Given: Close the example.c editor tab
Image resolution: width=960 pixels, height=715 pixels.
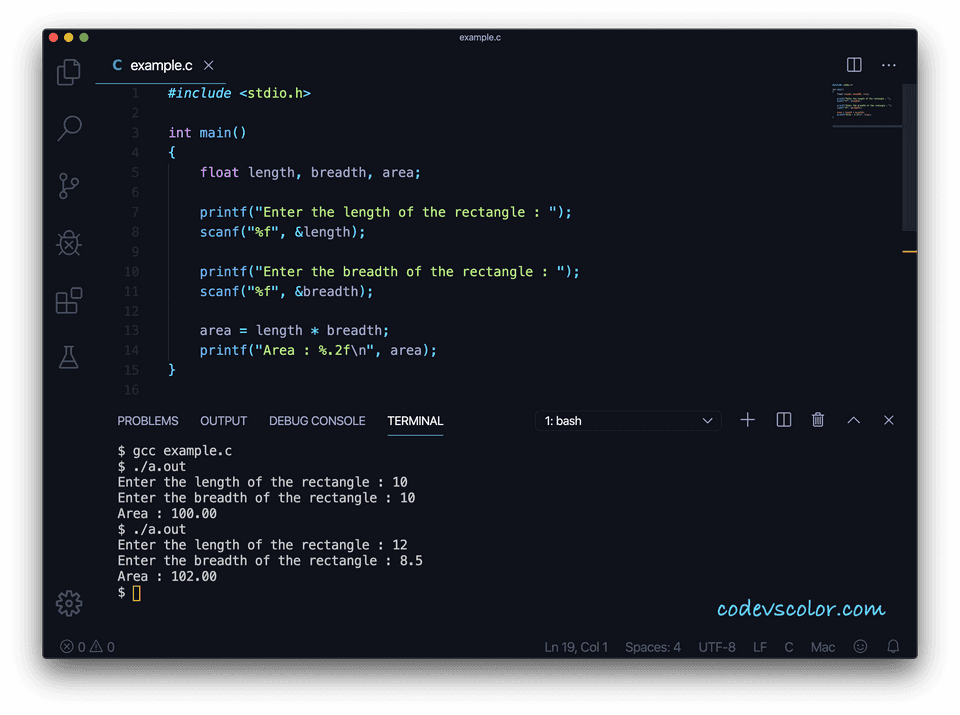Looking at the screenshot, I should (x=209, y=65).
